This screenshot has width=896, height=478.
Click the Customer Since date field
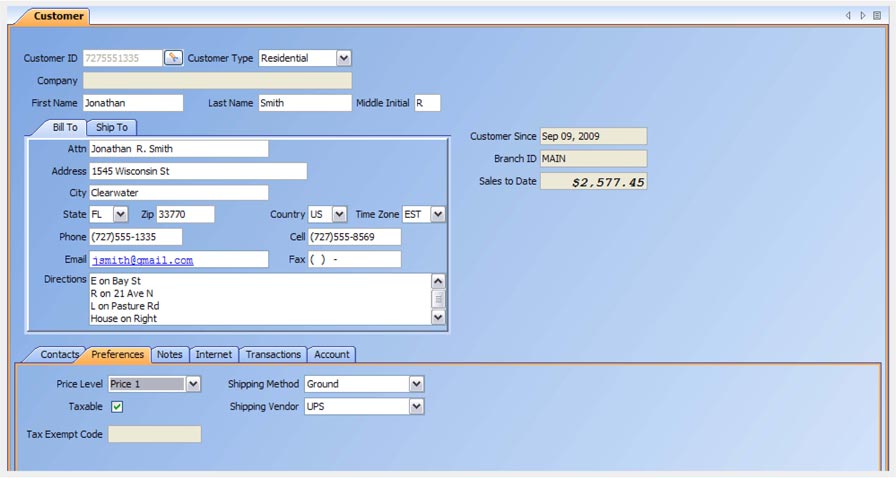tap(594, 136)
